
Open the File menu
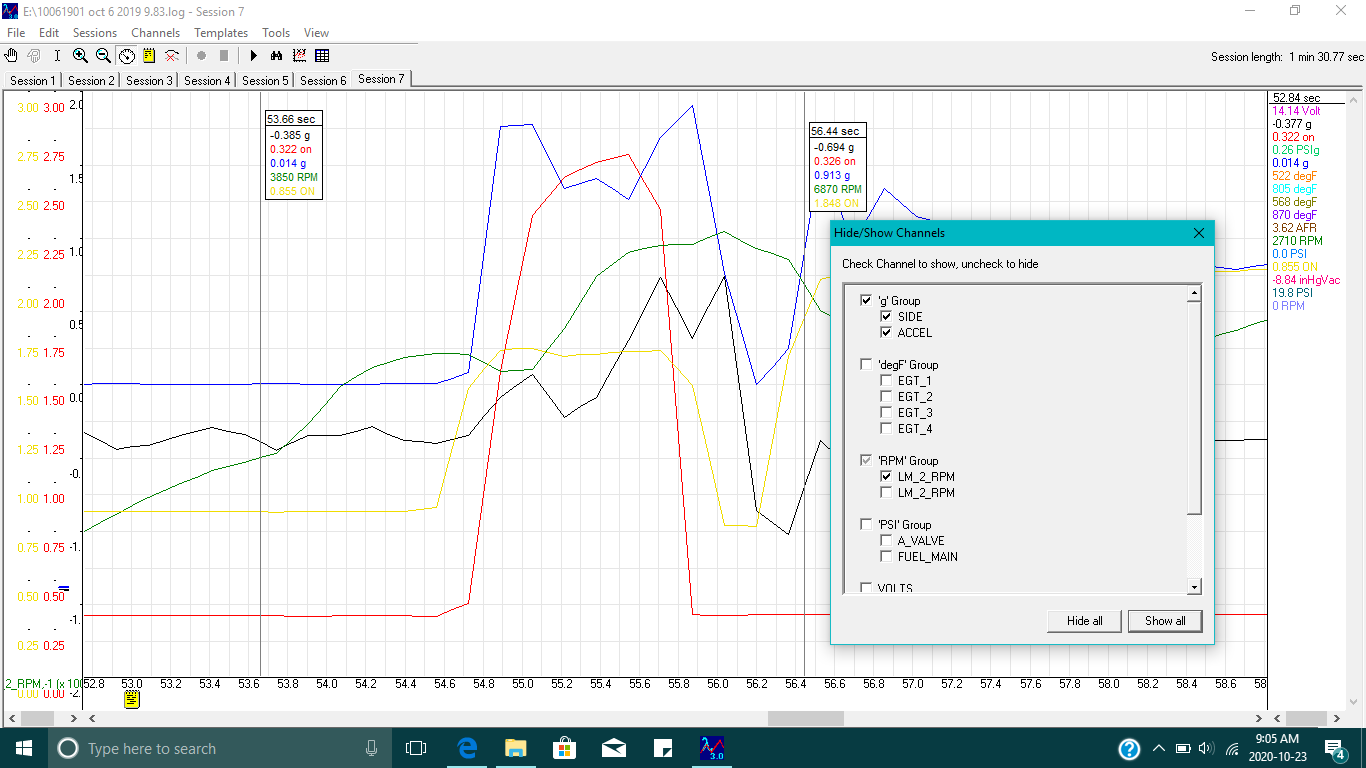click(16, 33)
